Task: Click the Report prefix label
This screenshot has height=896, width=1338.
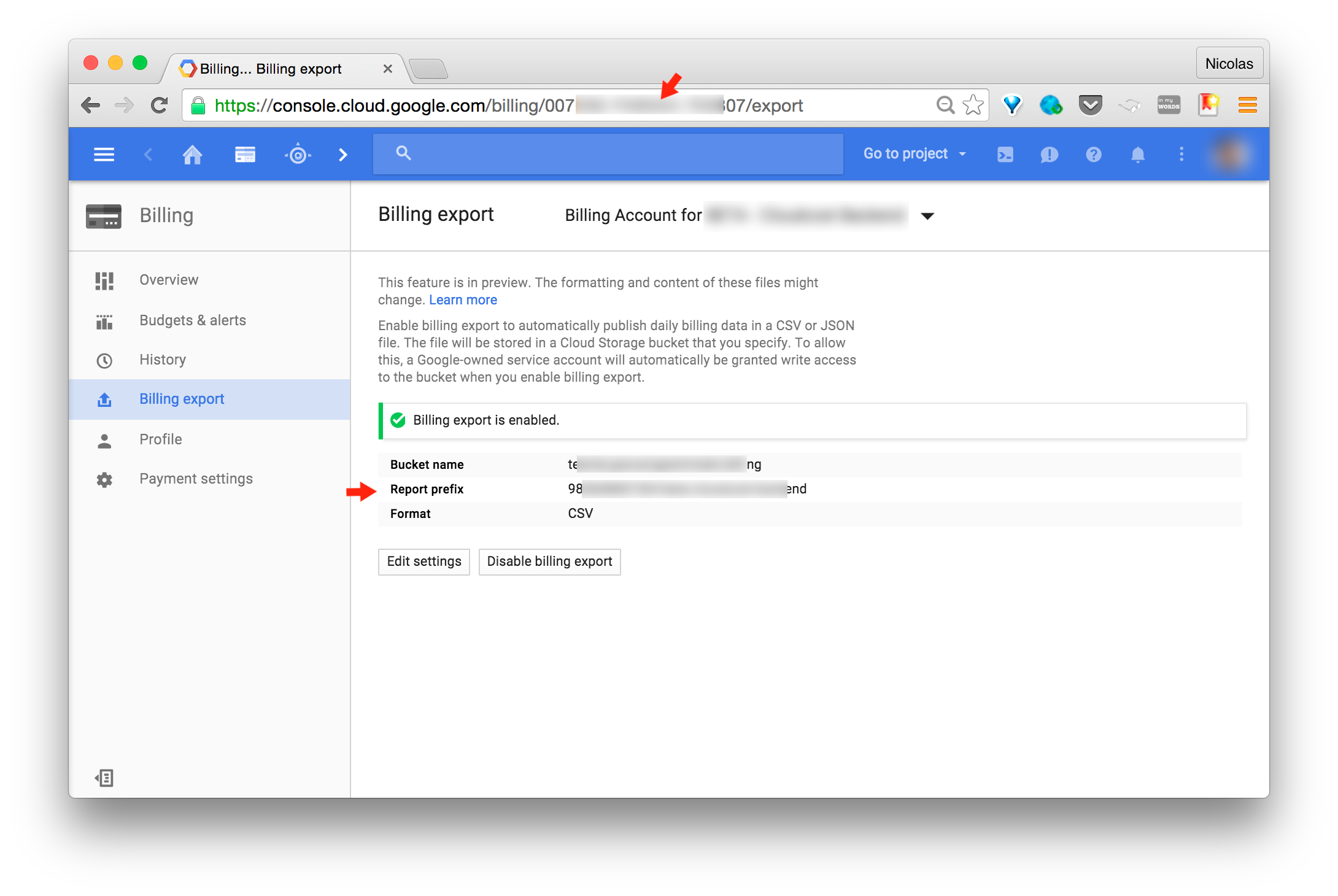Action: (427, 489)
